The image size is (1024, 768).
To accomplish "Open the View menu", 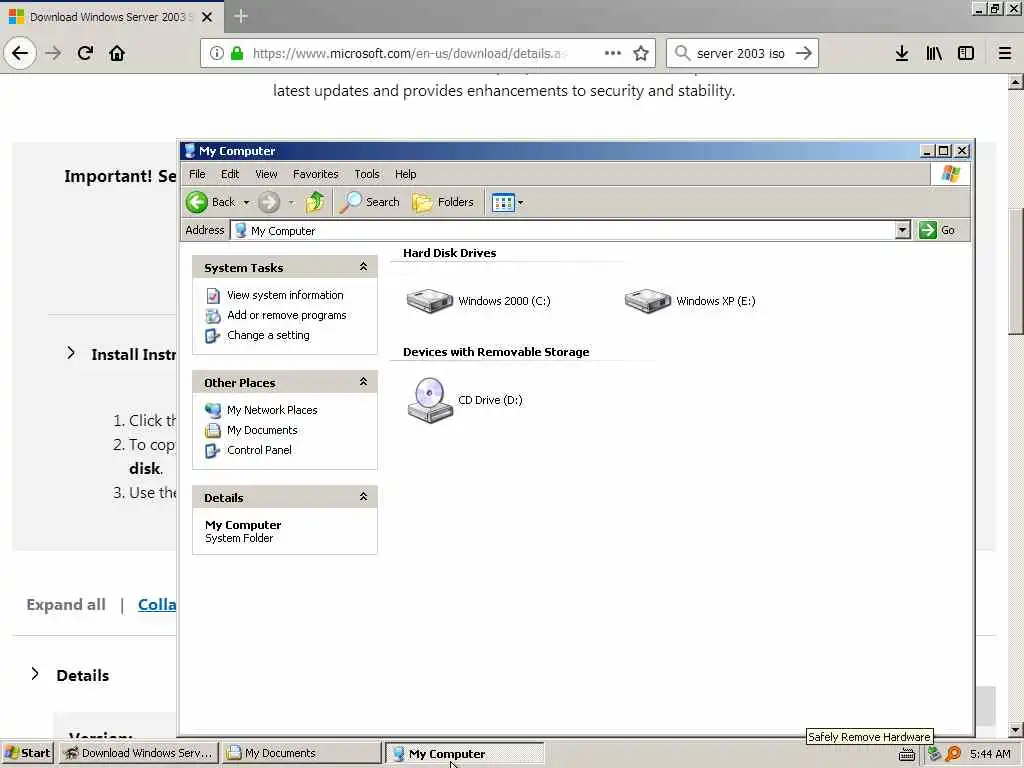I will pyautogui.click(x=266, y=174).
